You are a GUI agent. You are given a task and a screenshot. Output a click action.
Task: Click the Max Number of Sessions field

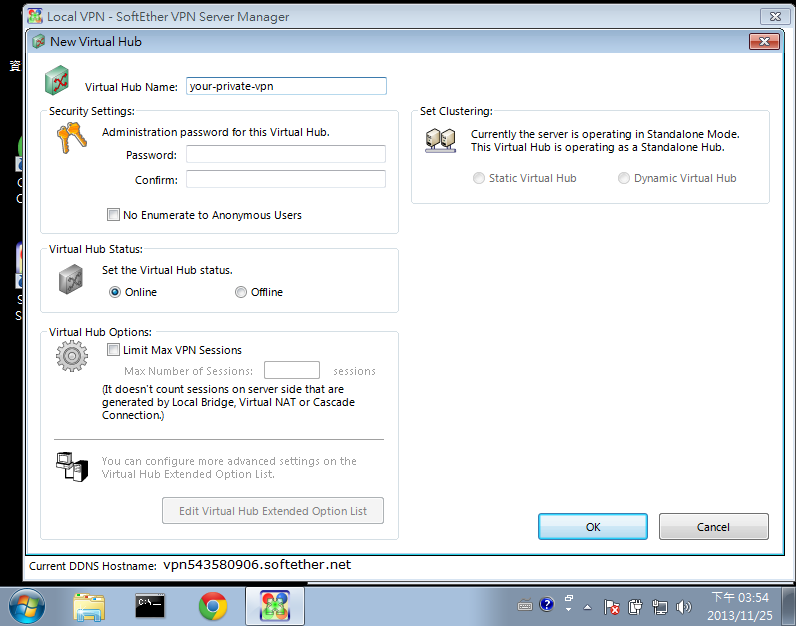coord(292,370)
